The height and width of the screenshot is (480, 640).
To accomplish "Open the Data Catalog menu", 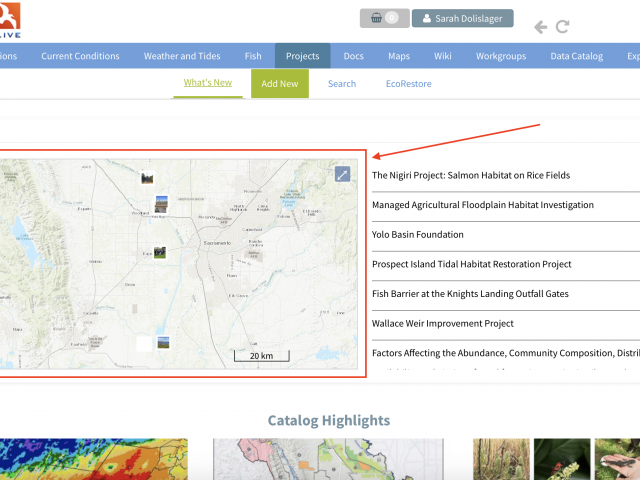I will tap(576, 56).
